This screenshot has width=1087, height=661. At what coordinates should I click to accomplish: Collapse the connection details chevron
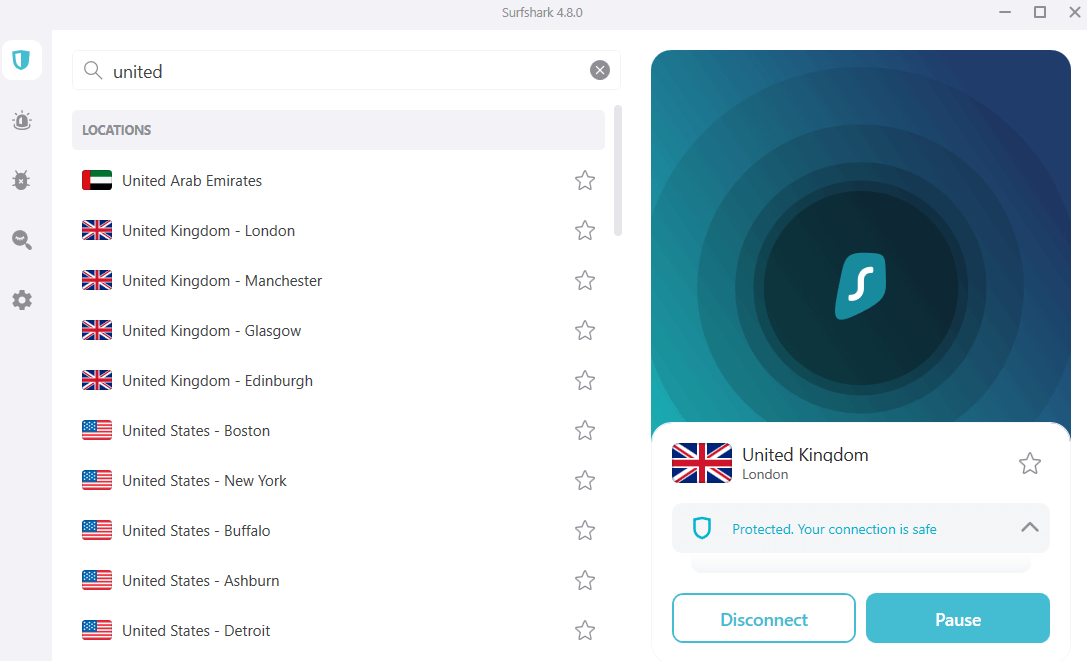pos(1029,527)
